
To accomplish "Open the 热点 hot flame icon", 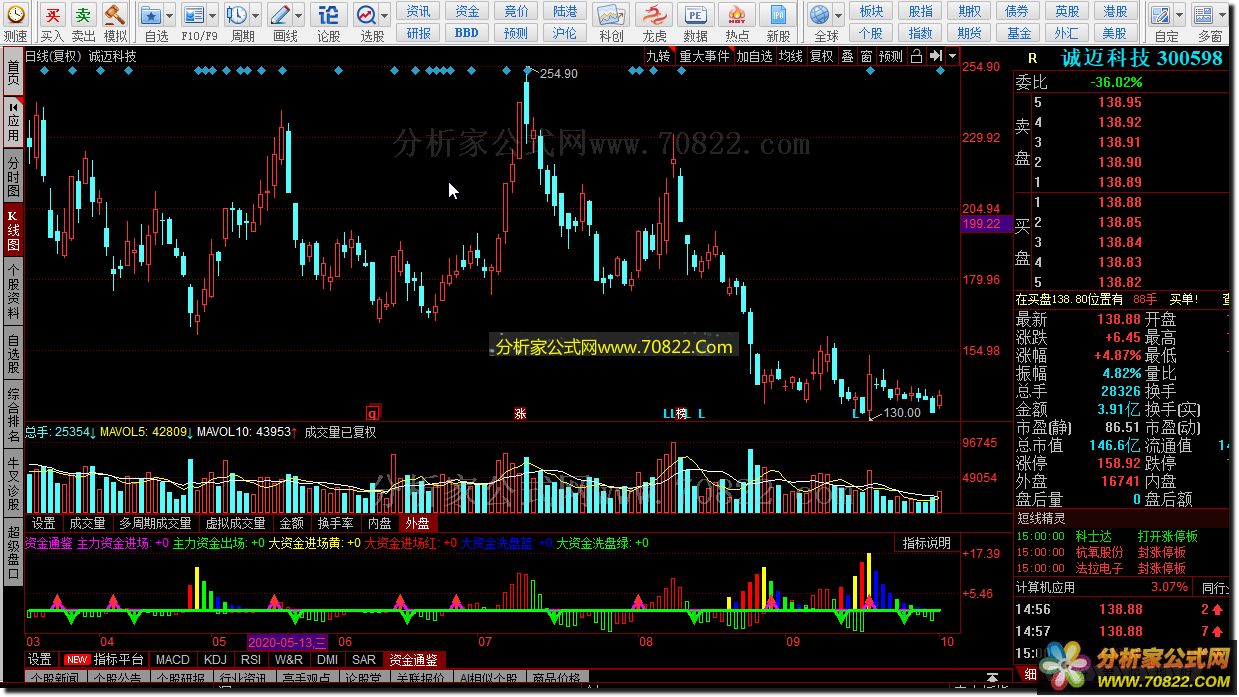I will coord(737,15).
